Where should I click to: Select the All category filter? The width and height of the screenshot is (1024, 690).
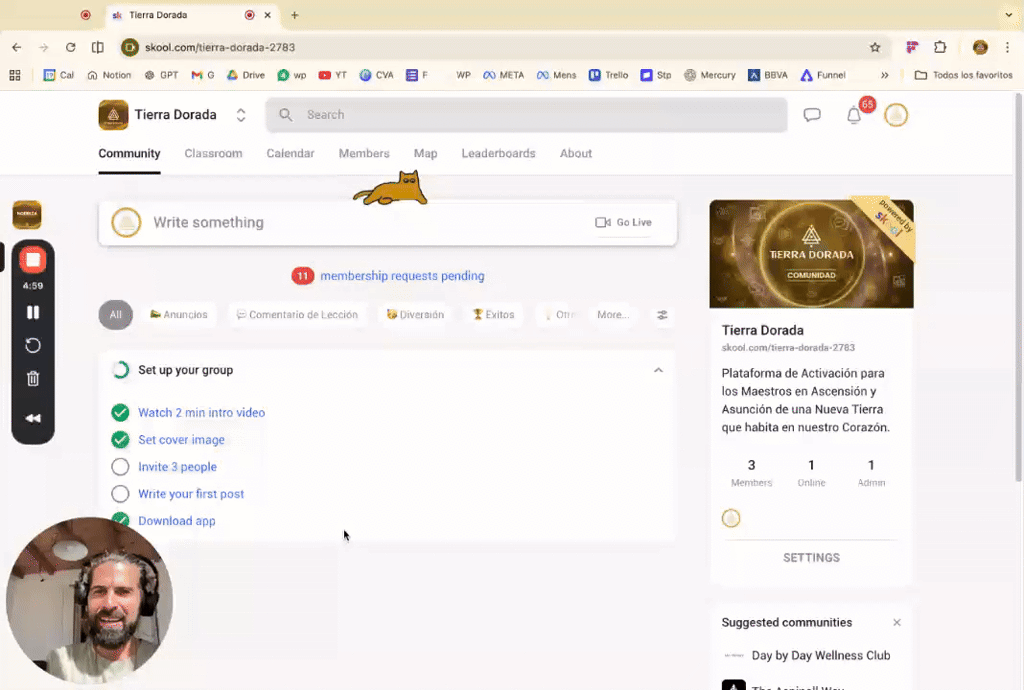[x=116, y=315]
